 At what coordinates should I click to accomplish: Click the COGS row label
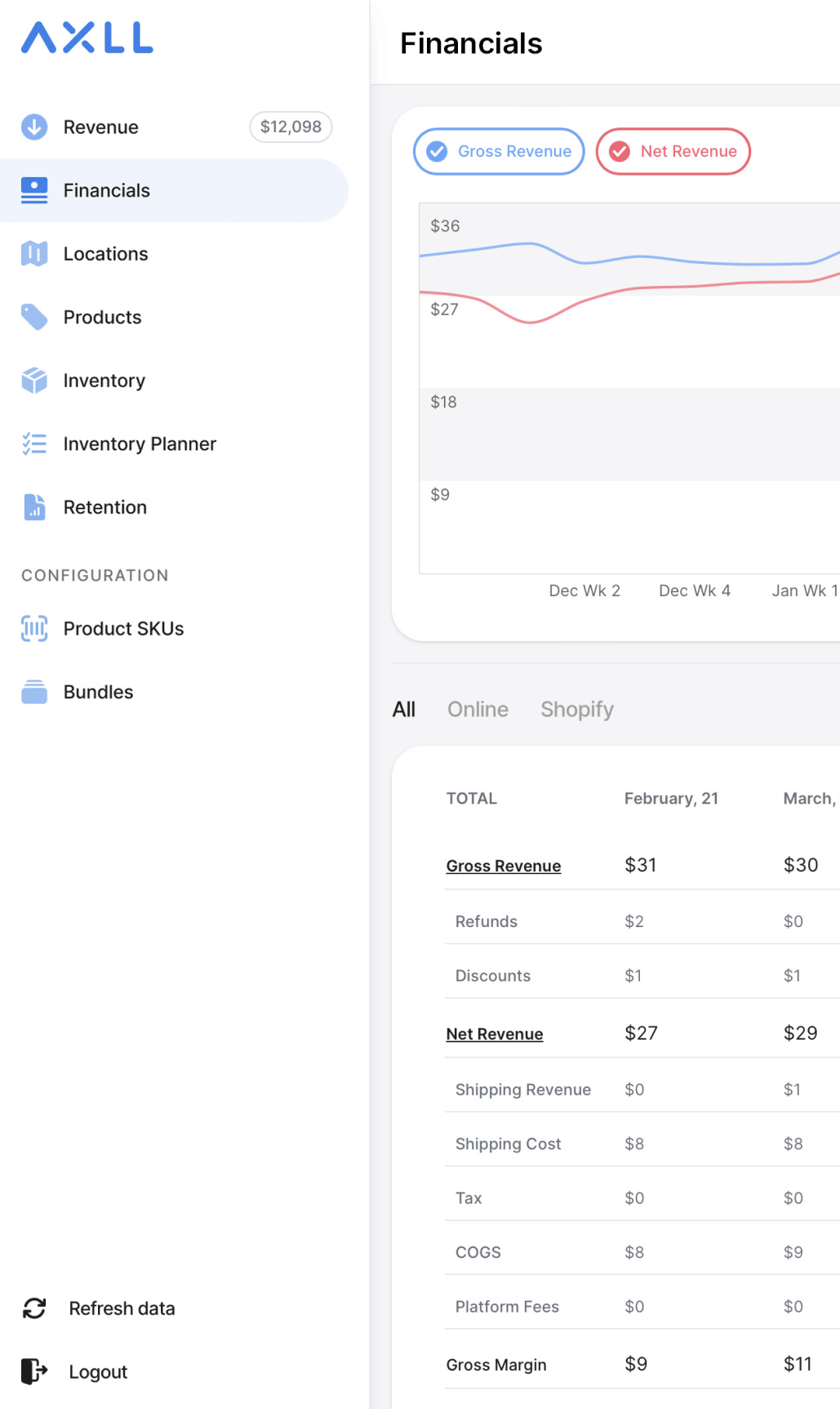point(478,1252)
